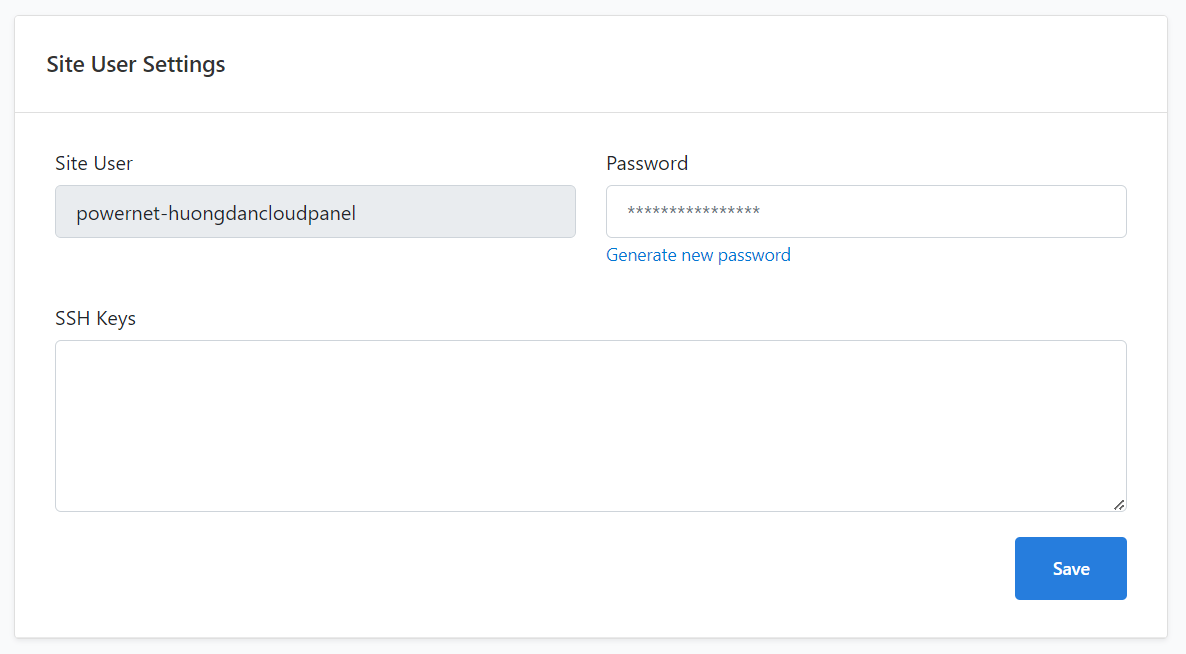Click the grey area right of the site username
1186x654 pixels.
point(465,212)
